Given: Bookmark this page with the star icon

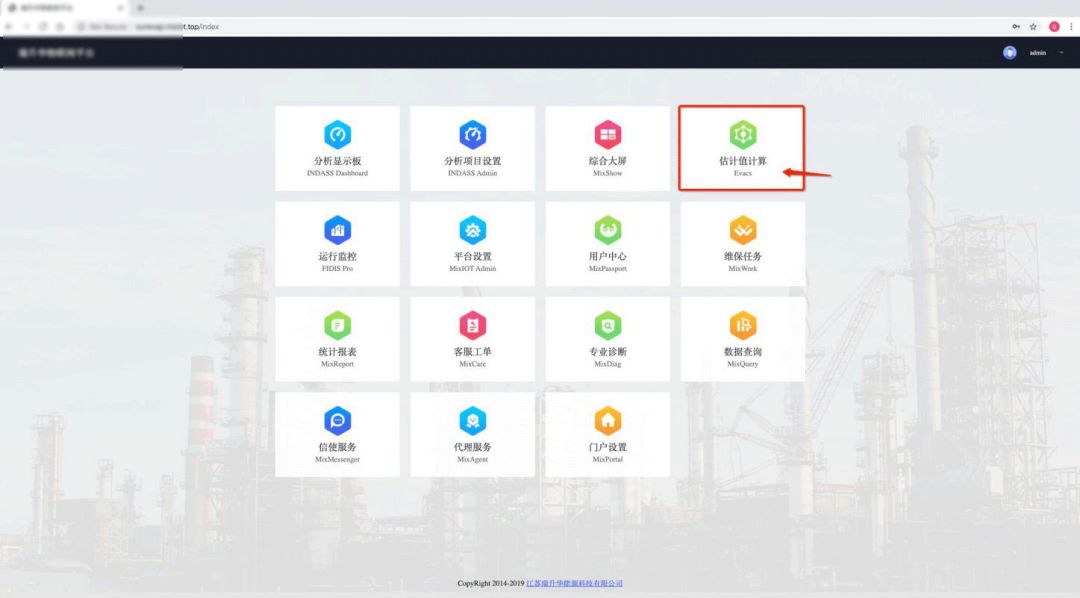Looking at the screenshot, I should point(1033,26).
